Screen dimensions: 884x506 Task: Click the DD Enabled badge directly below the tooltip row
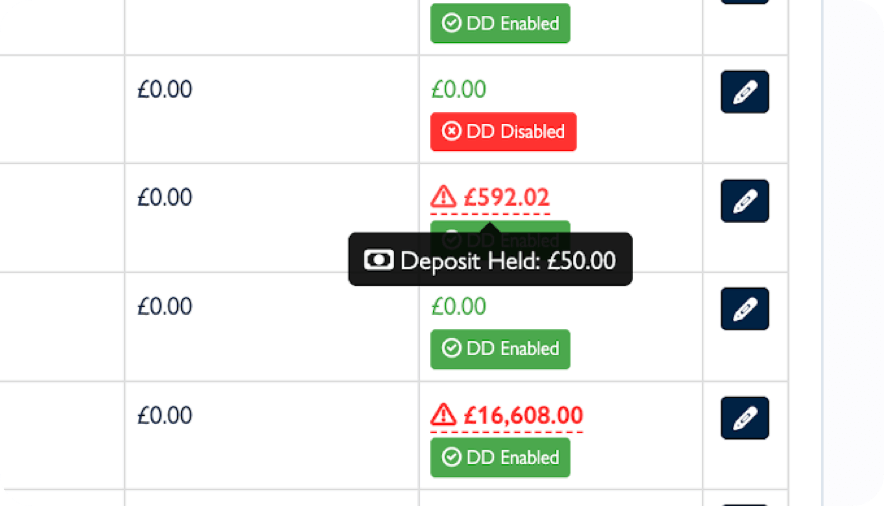[500, 348]
